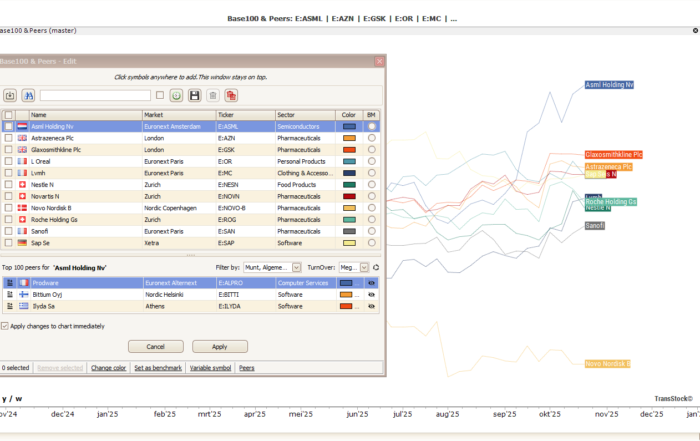This screenshot has height=441, width=700.
Task: Click the add-peer icon in the Prodware row
Action: pos(10,283)
